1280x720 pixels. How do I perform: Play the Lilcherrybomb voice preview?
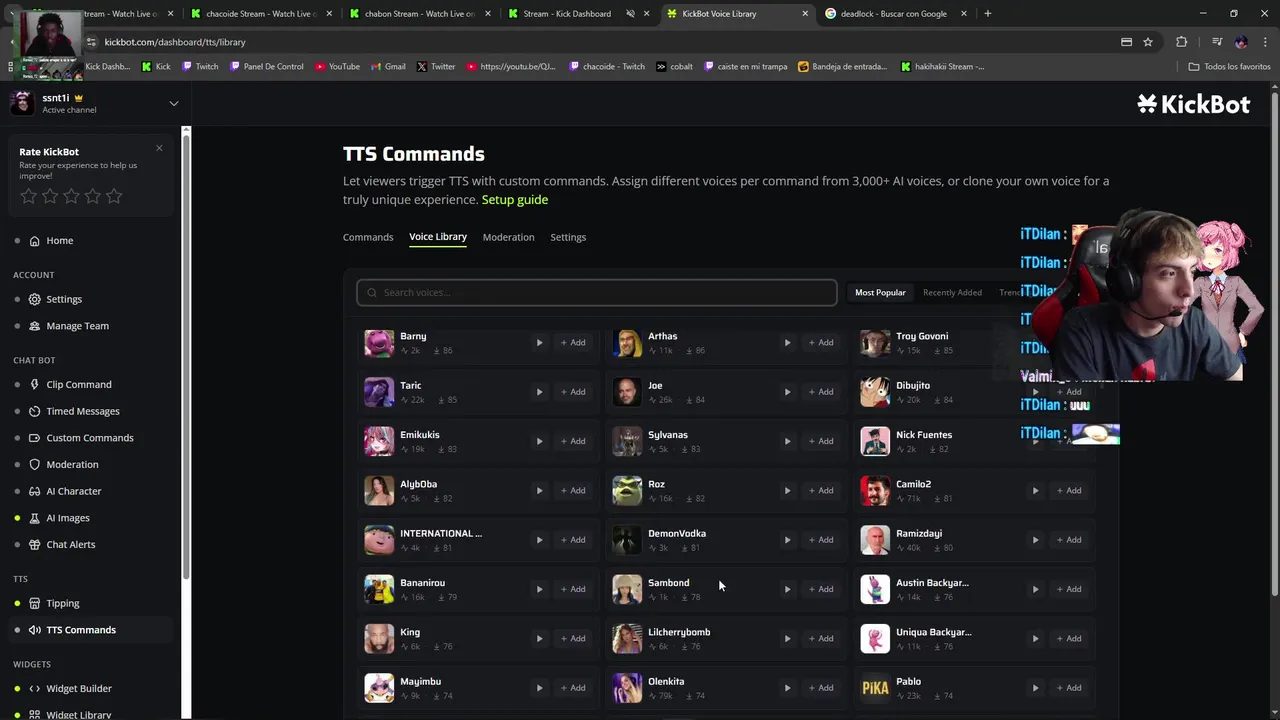[x=787, y=639]
